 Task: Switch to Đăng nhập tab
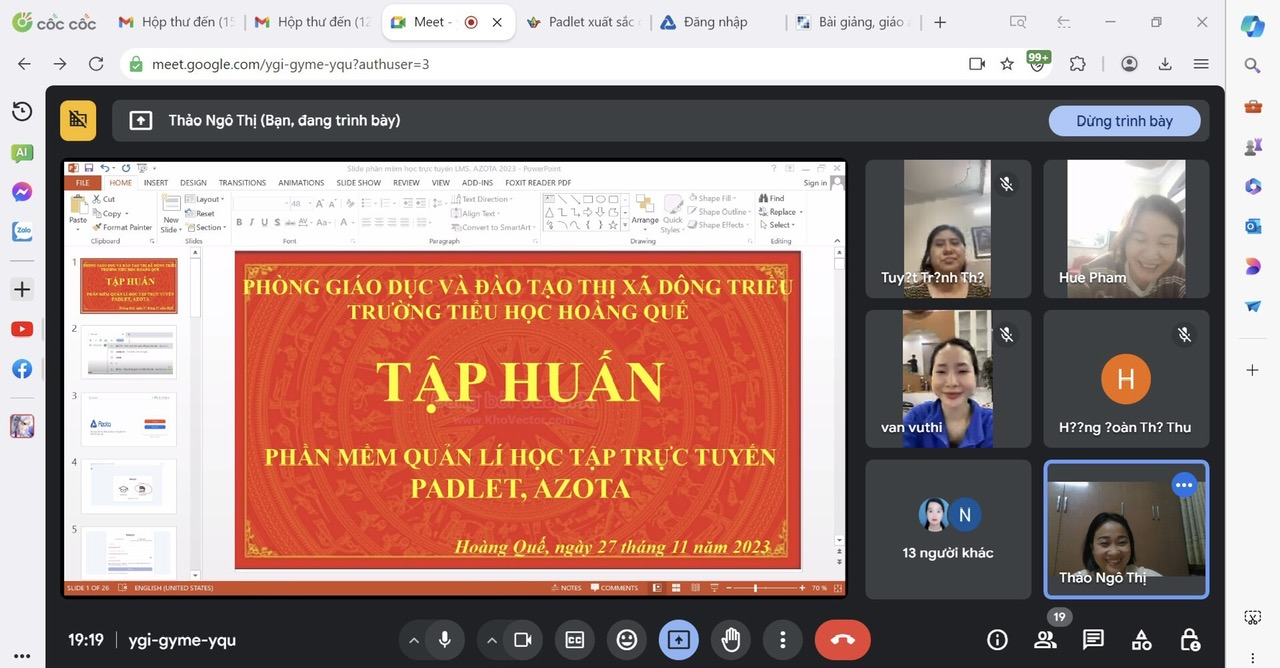(x=716, y=22)
